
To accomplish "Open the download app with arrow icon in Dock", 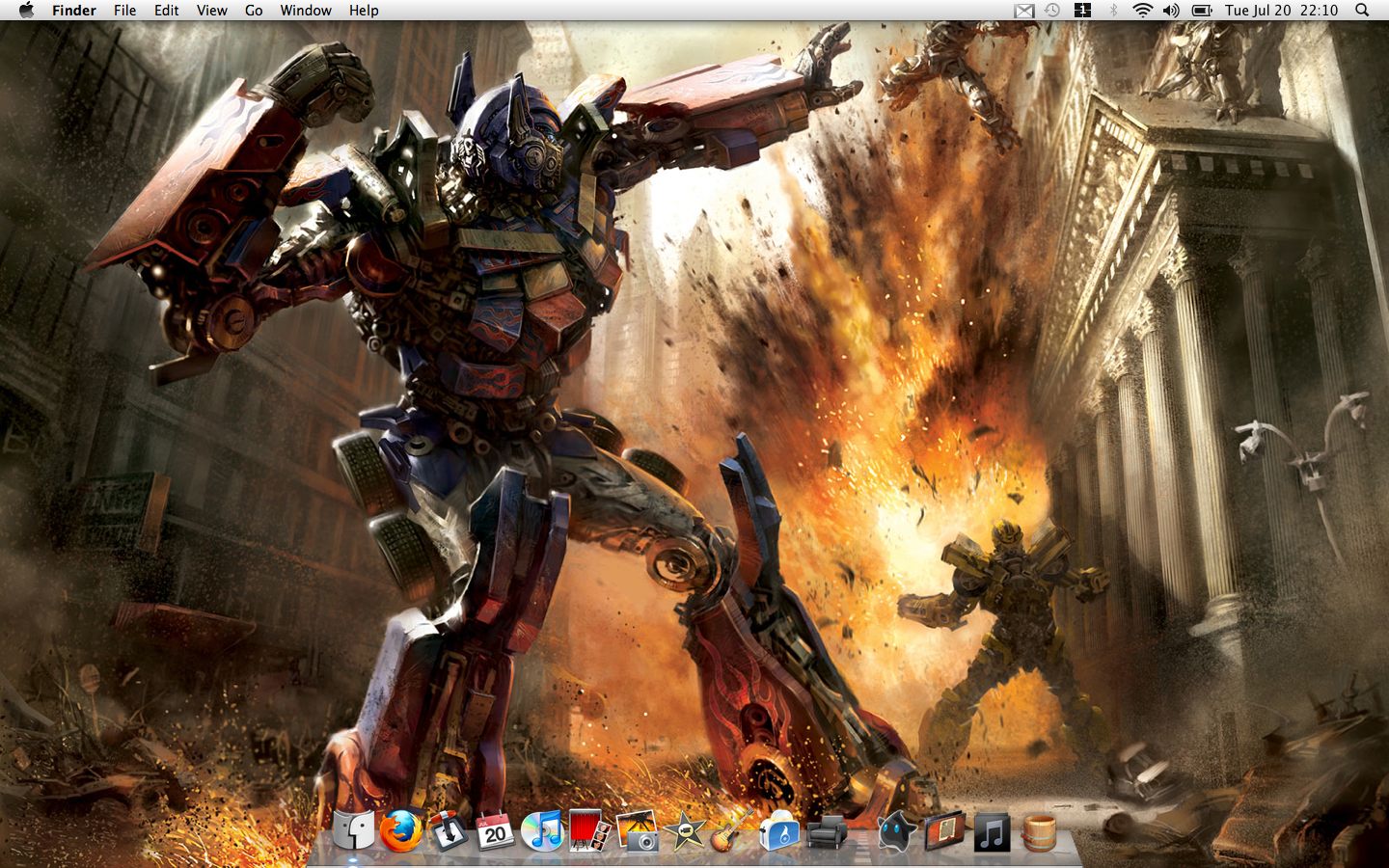I will [449, 830].
